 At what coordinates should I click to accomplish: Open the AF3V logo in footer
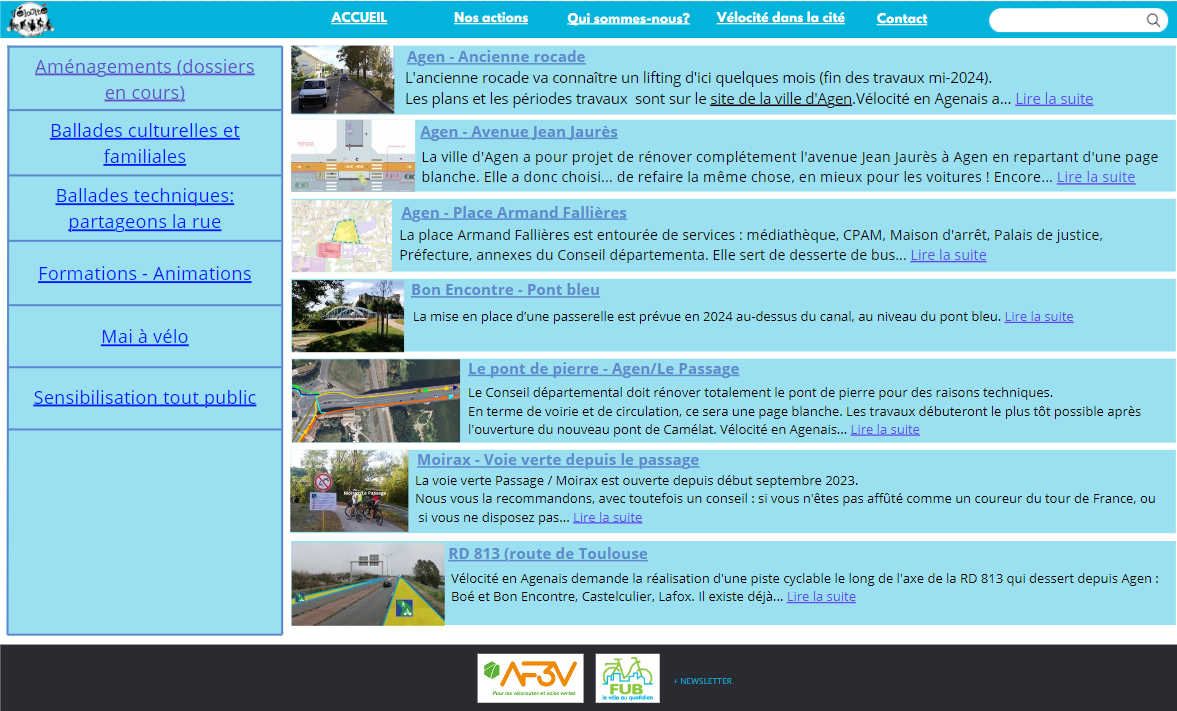point(530,678)
